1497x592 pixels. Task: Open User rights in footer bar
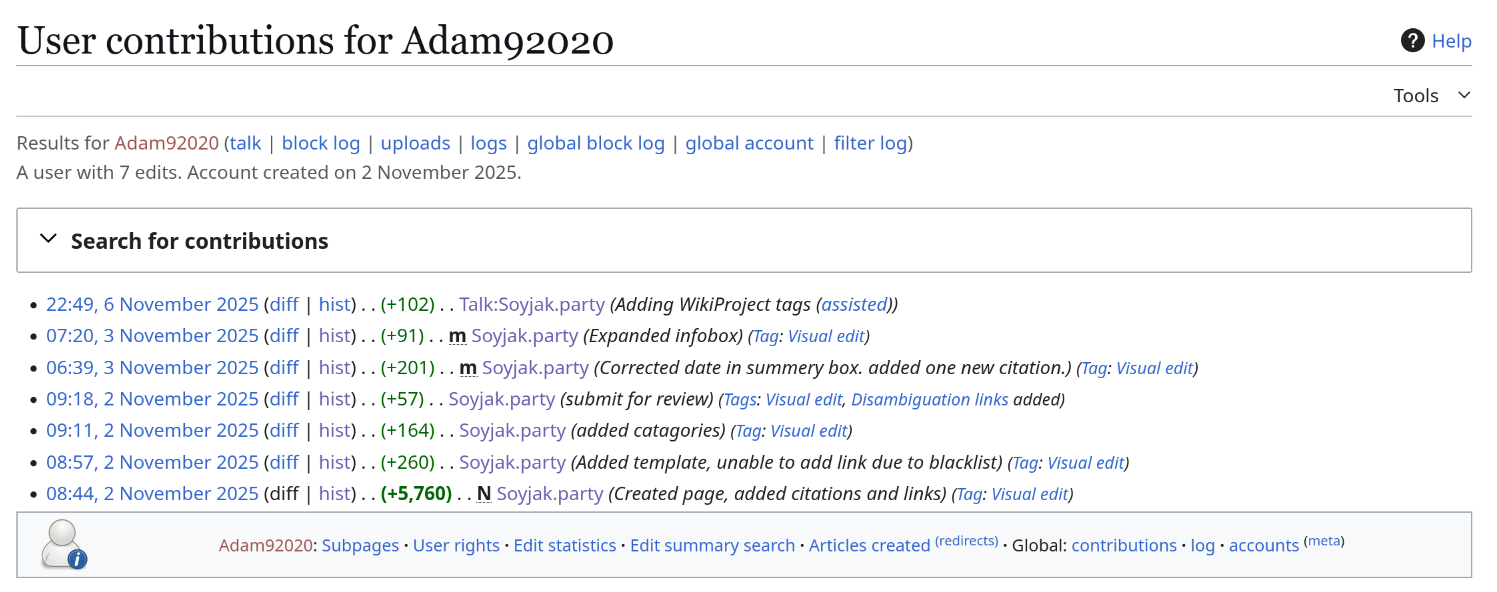point(456,545)
